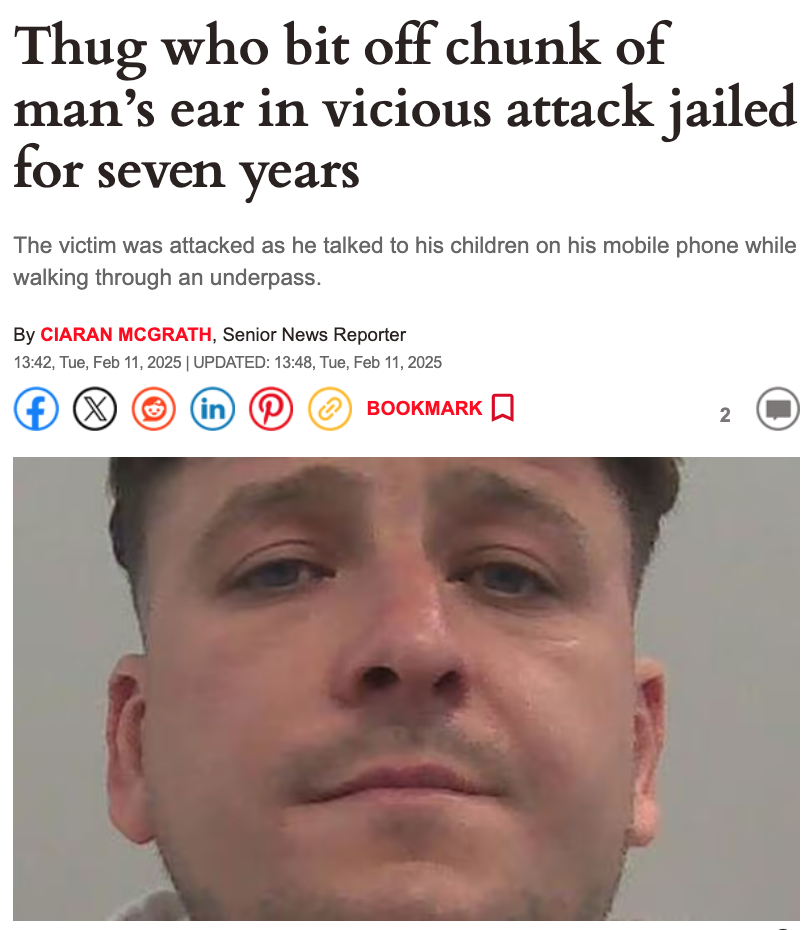812x930 pixels.
Task: Open the mugshot photo of the man
Action: [406, 689]
